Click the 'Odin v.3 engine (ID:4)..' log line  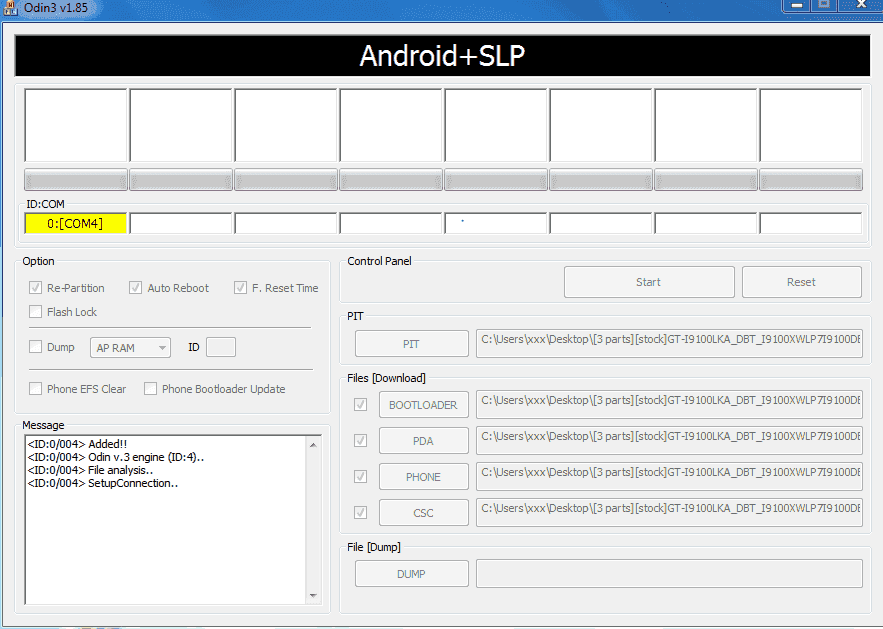click(x=115, y=457)
